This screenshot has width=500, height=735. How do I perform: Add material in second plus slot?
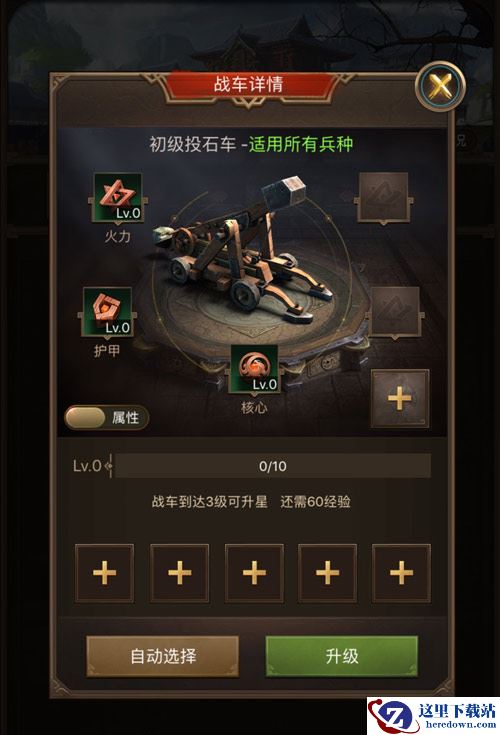(179, 573)
